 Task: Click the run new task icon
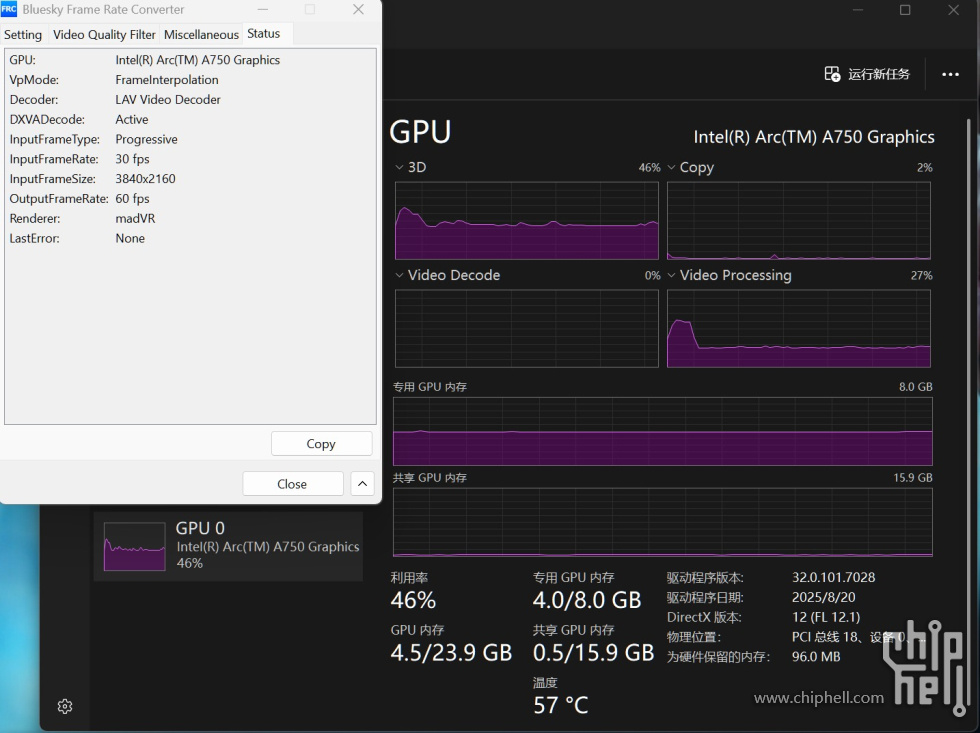click(x=832, y=74)
